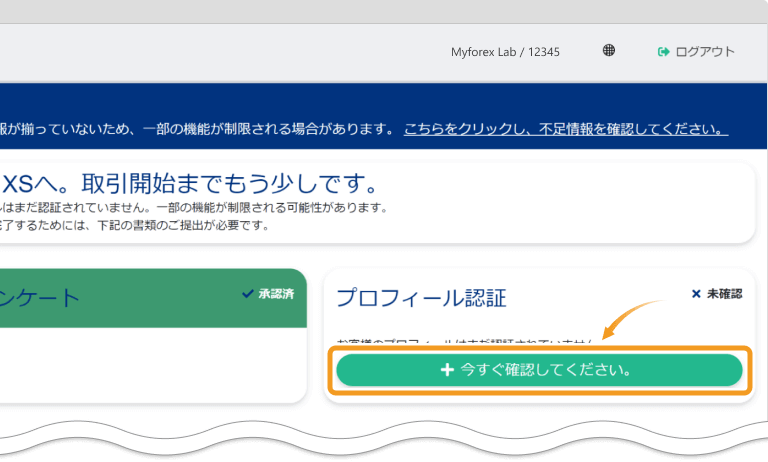The width and height of the screenshot is (768, 462).
Task: Click the text mentioning 下記の書類のご提出が必要です
Action: 183,225
